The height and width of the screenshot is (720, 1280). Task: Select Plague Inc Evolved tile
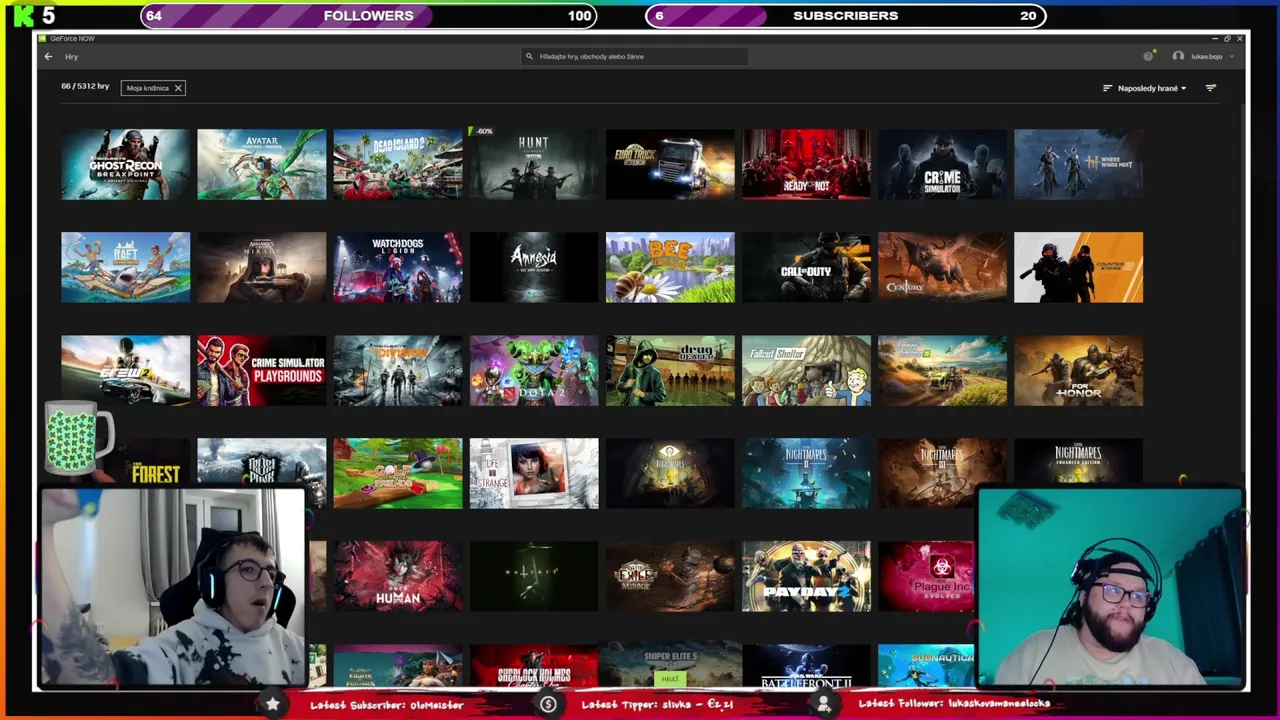926,576
